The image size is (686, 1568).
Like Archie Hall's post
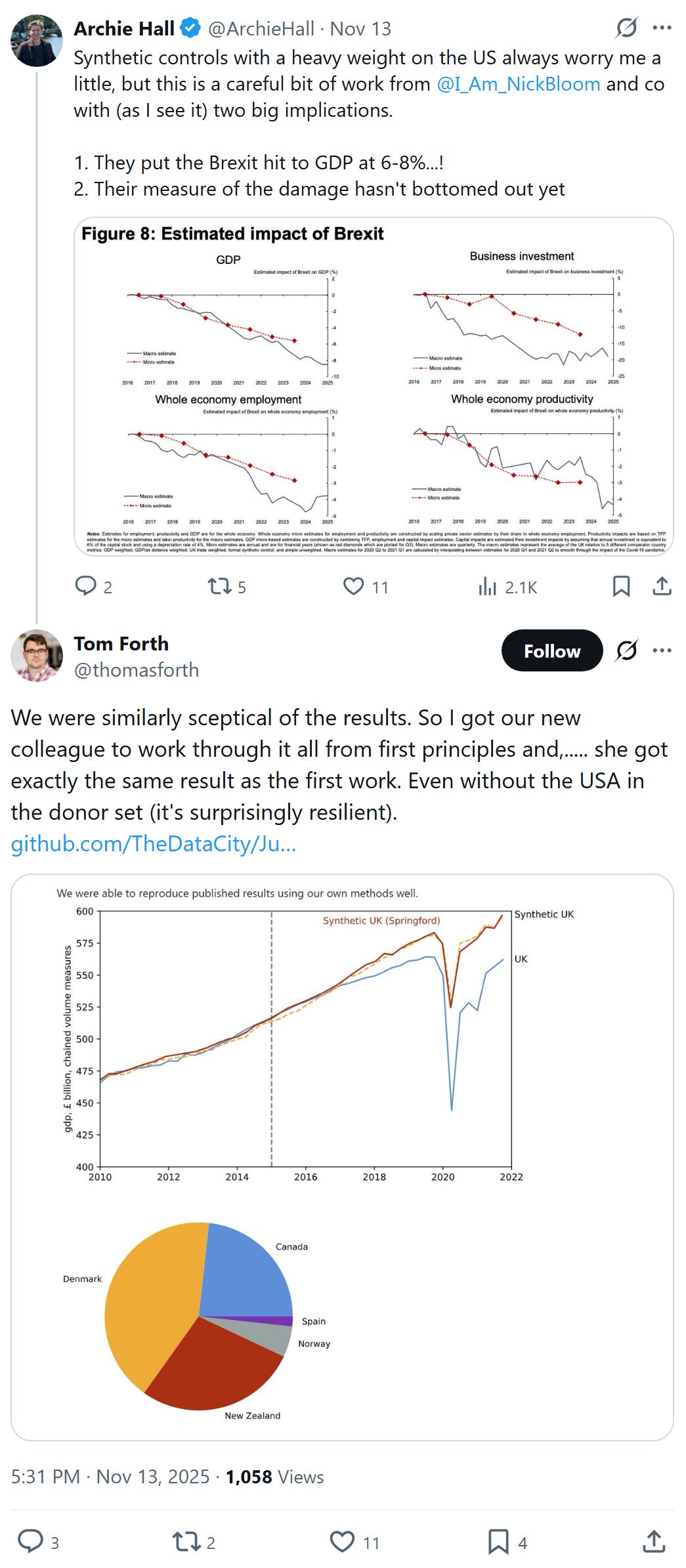pyautogui.click(x=354, y=586)
